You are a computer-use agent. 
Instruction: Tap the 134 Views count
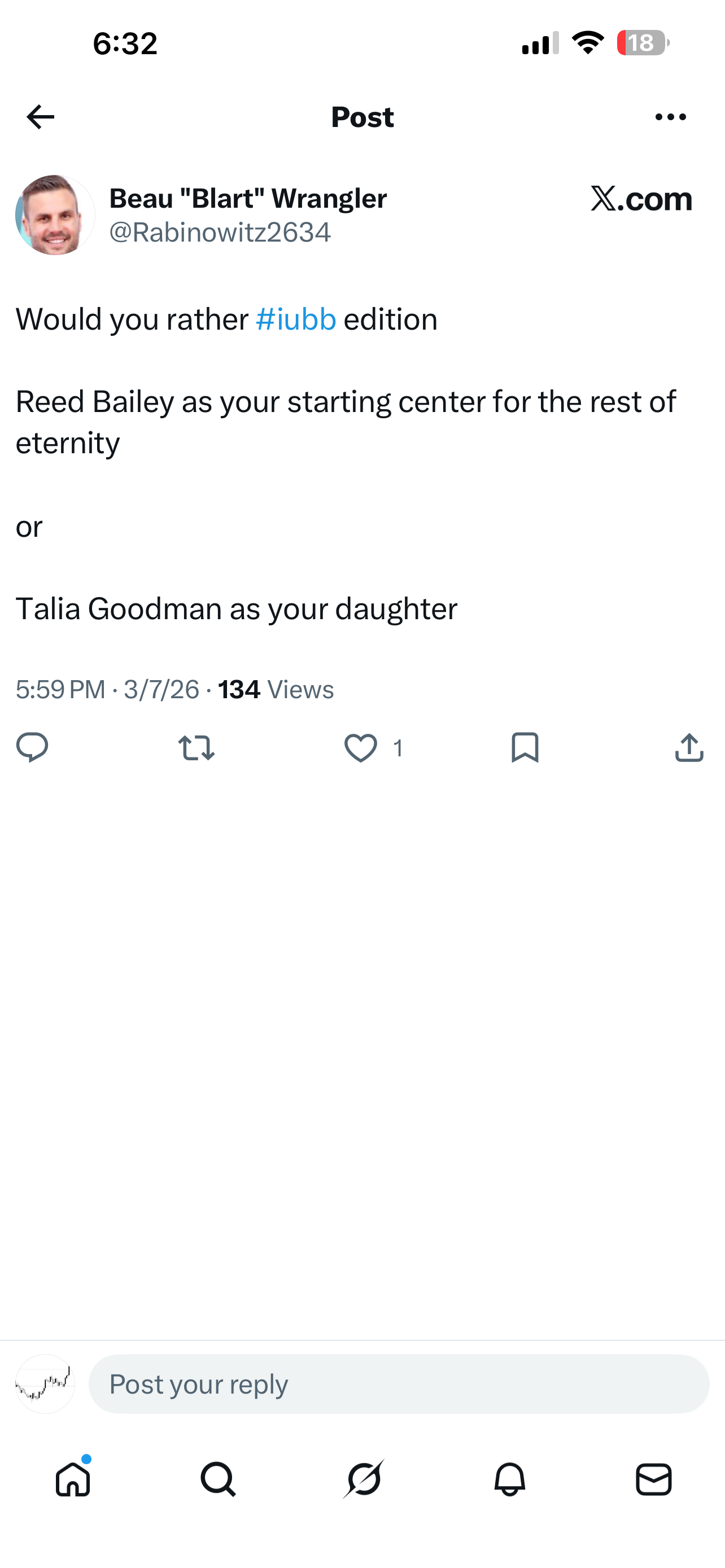coord(276,690)
